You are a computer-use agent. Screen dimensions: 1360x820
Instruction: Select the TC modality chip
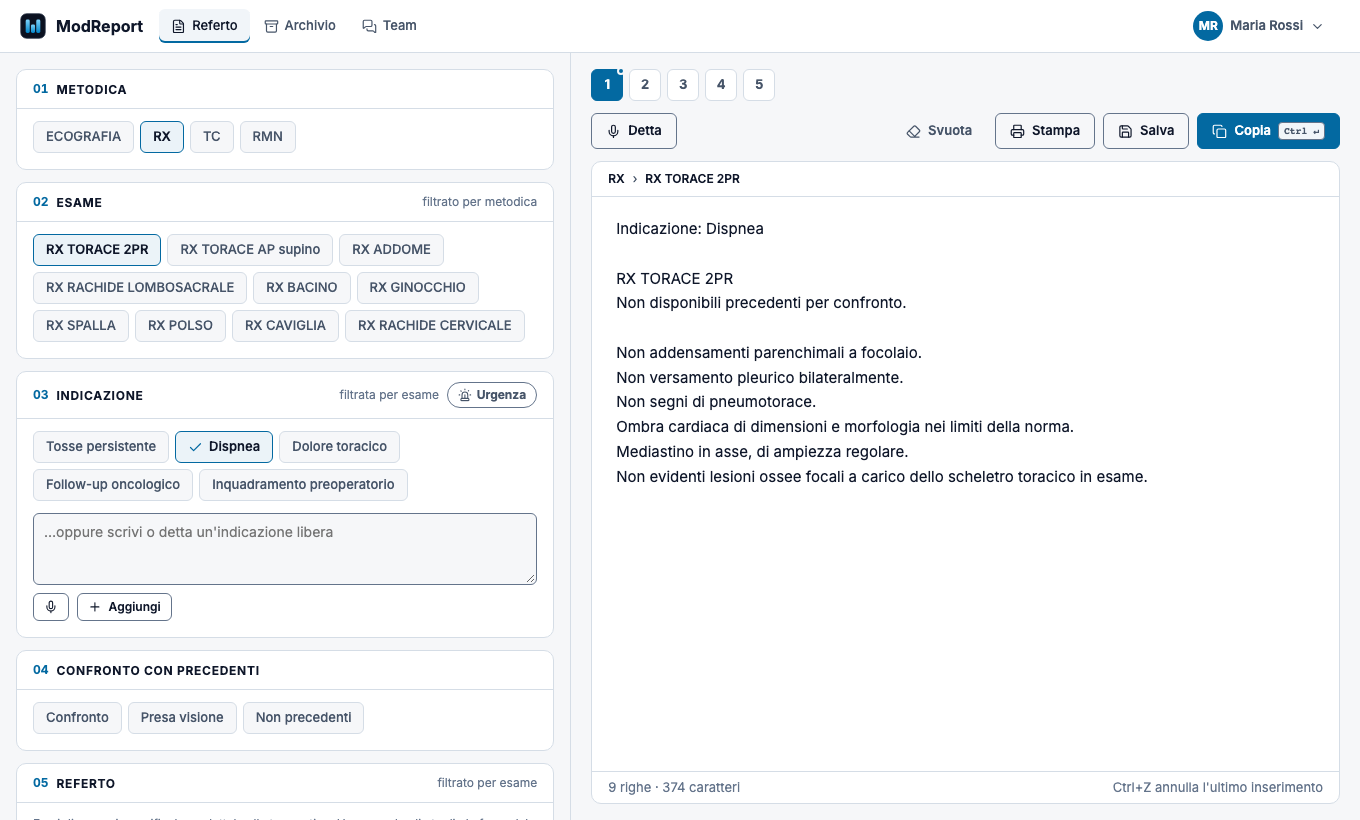point(212,137)
